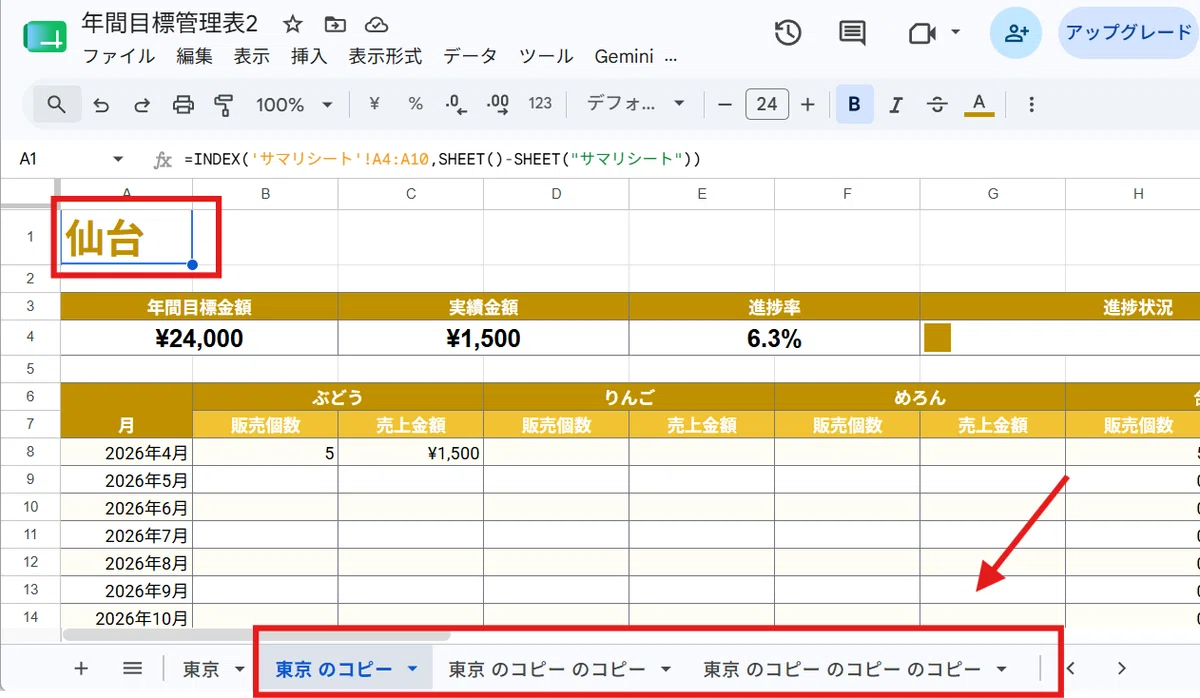The height and width of the screenshot is (698, 1200).
Task: Select the 2026年4月 row label
Action: tap(126, 452)
